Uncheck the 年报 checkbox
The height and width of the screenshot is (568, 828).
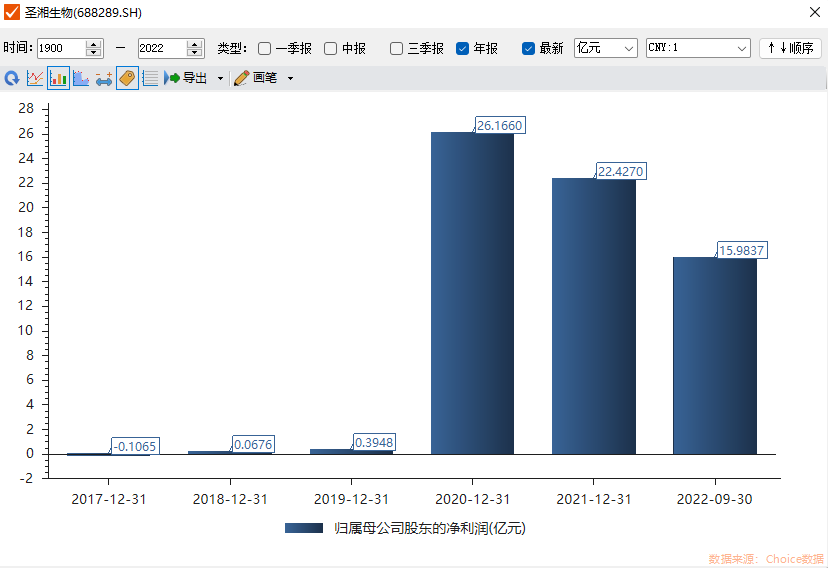coord(463,48)
